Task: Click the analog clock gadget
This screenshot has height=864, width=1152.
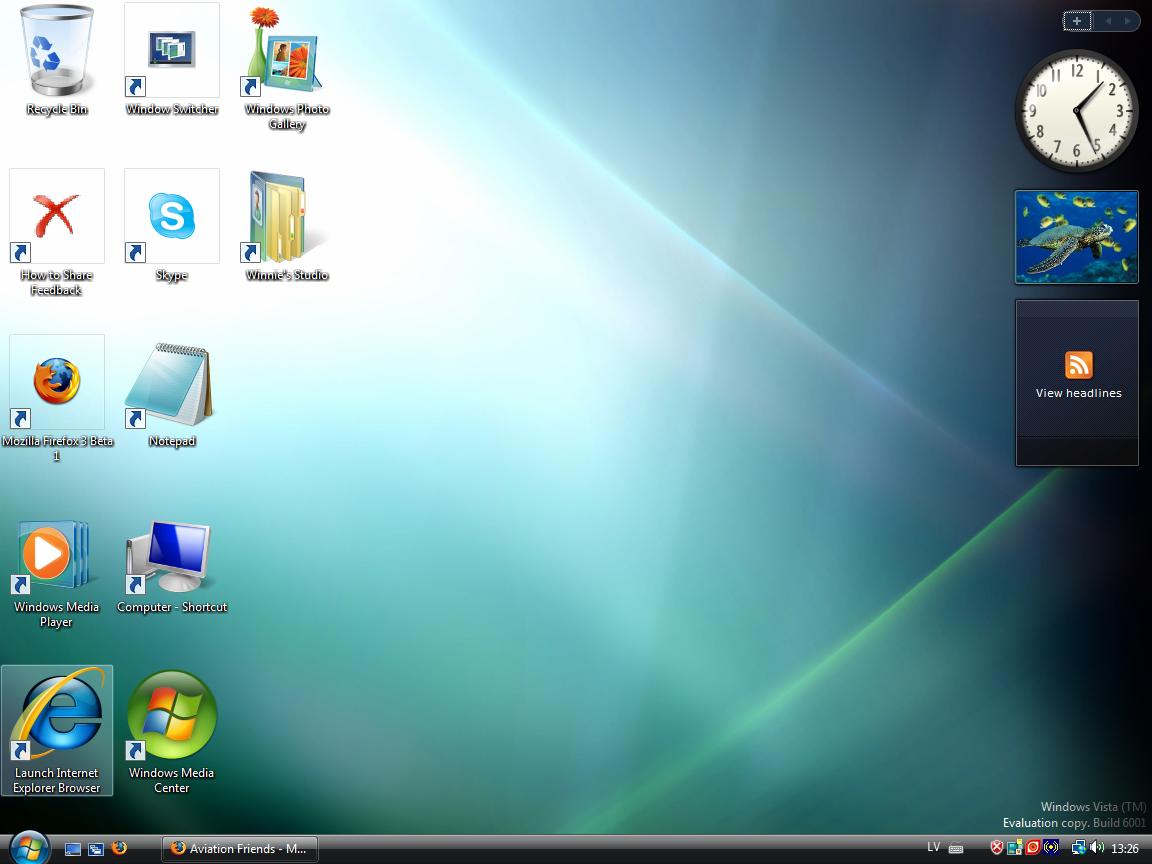Action: pos(1076,111)
